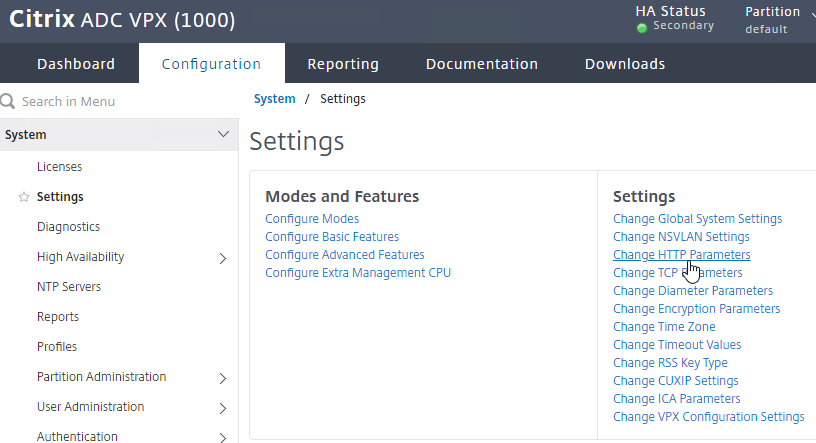
Task: Open Change ICA Parameters link
Action: pyautogui.click(x=677, y=399)
